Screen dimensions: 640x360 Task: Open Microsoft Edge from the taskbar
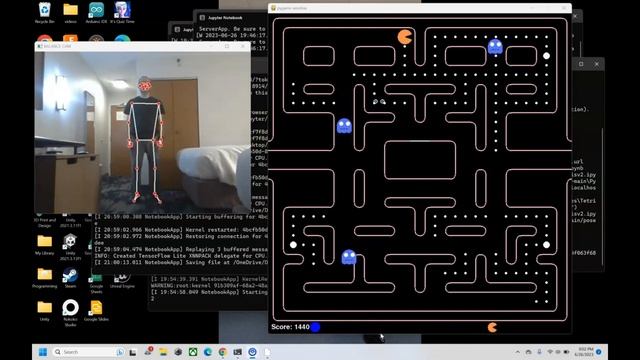coord(208,352)
